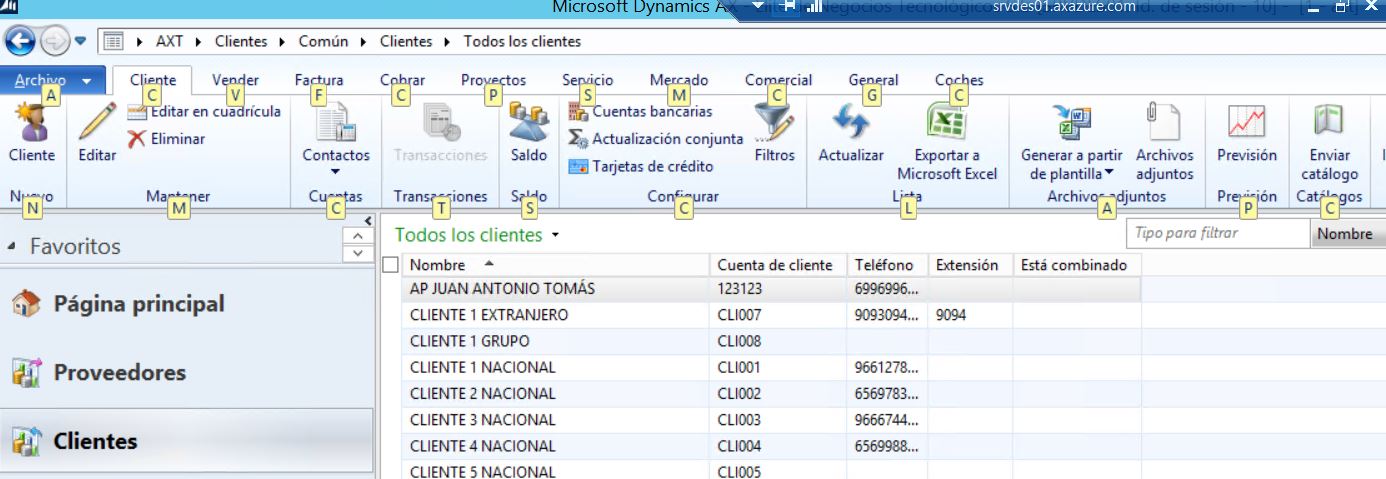Select Editar en cuadrícula
The width and height of the screenshot is (1386, 479).
(x=204, y=112)
